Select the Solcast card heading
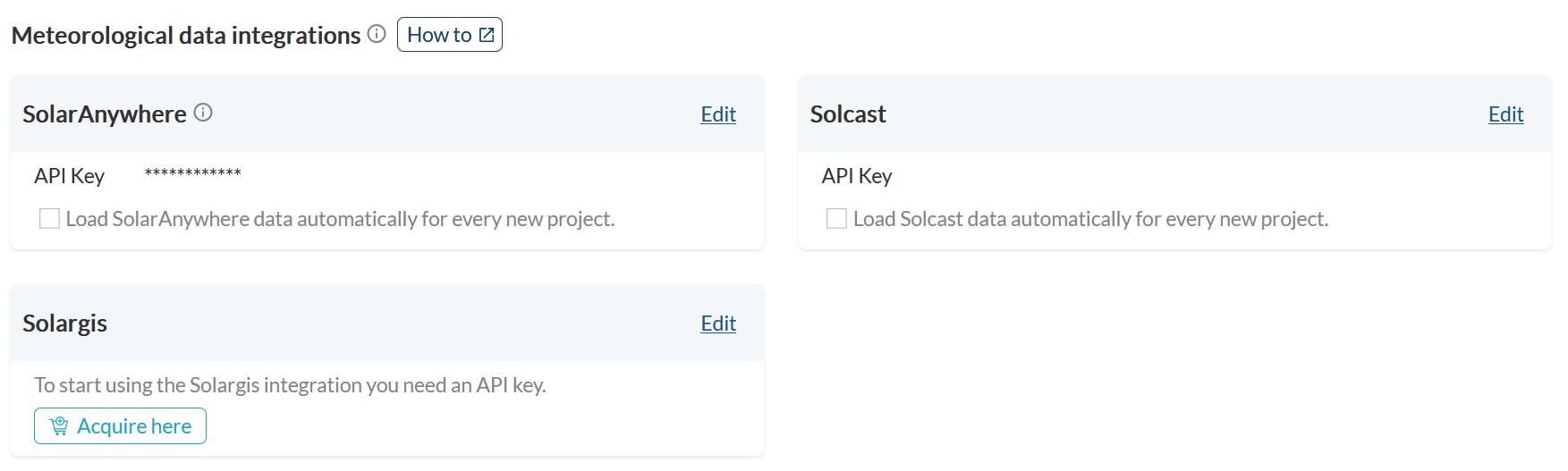1568x471 pixels. coord(848,114)
